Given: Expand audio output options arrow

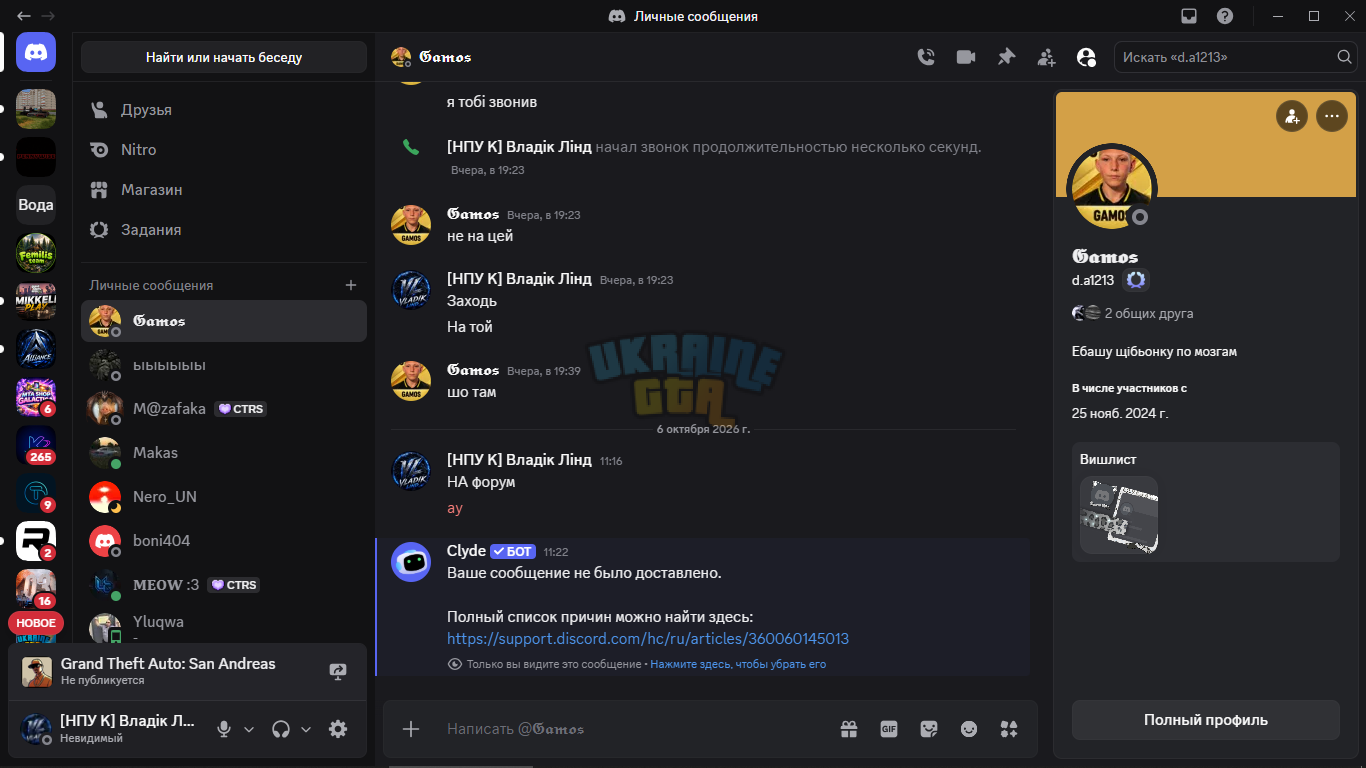Looking at the screenshot, I should 306,729.
